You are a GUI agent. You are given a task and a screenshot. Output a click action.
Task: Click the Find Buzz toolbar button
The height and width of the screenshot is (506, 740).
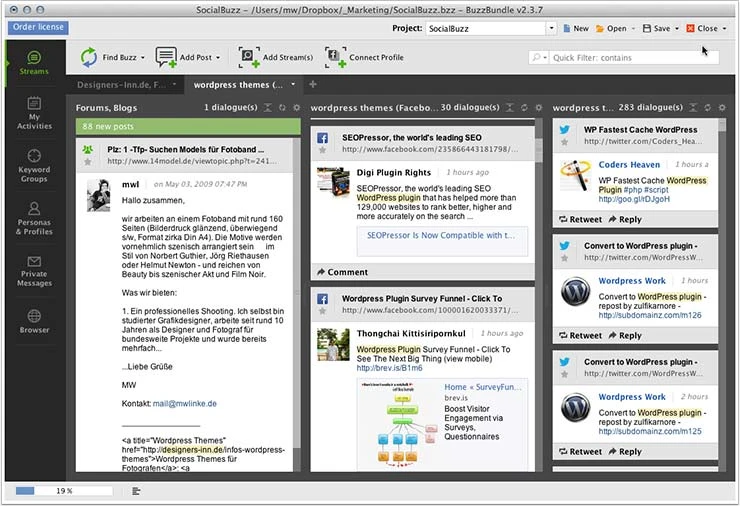[112, 58]
